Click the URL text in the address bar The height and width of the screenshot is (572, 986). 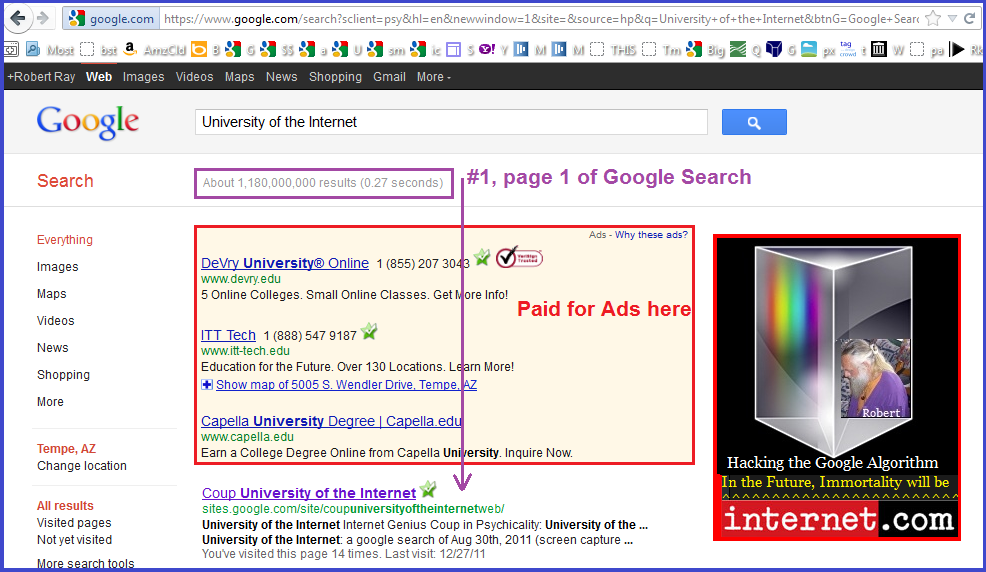tap(541, 19)
